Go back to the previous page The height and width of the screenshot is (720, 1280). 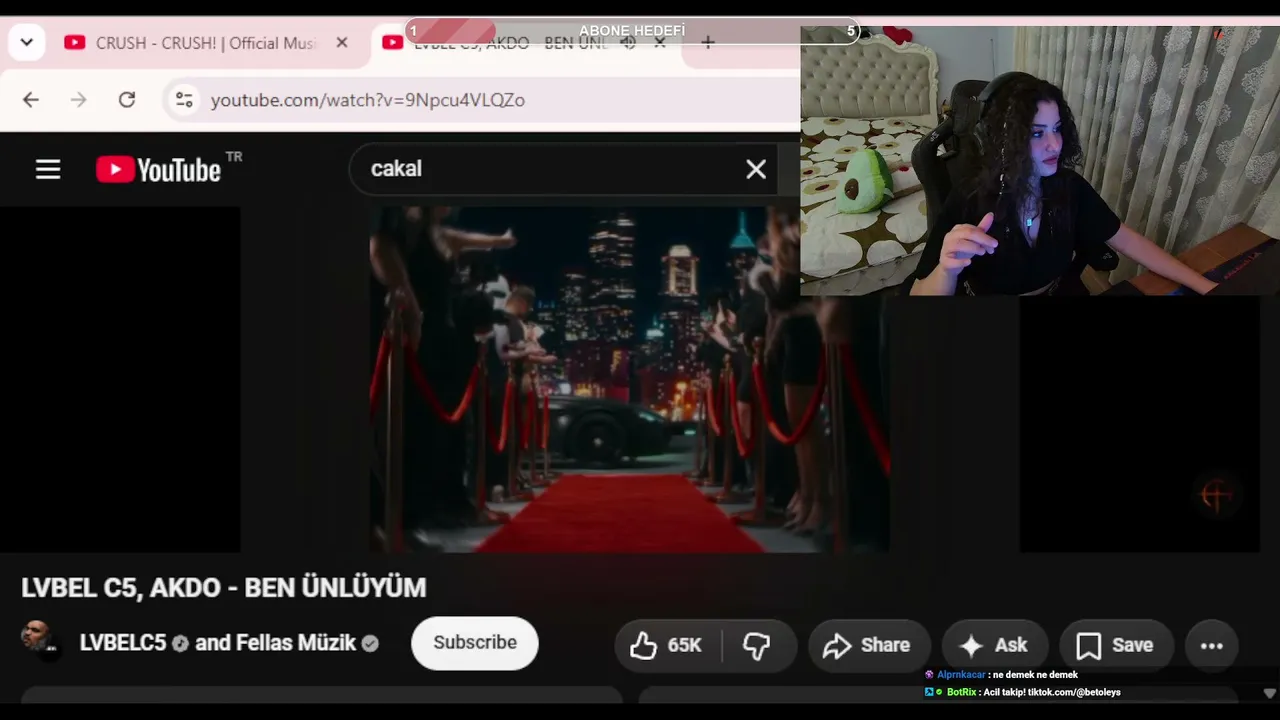[x=31, y=100]
